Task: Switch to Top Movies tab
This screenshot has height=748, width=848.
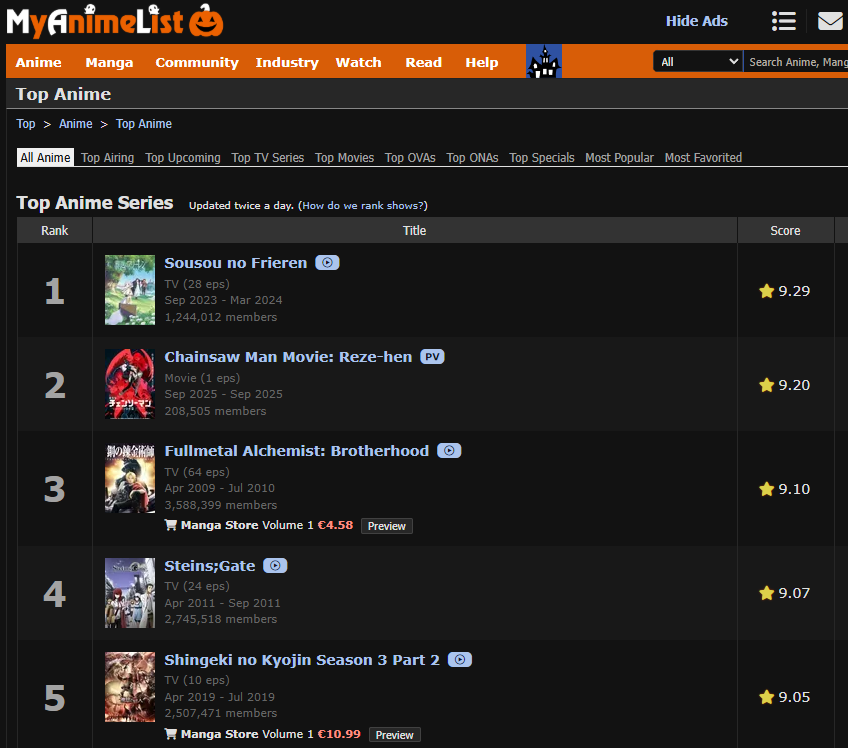Action: (x=344, y=157)
